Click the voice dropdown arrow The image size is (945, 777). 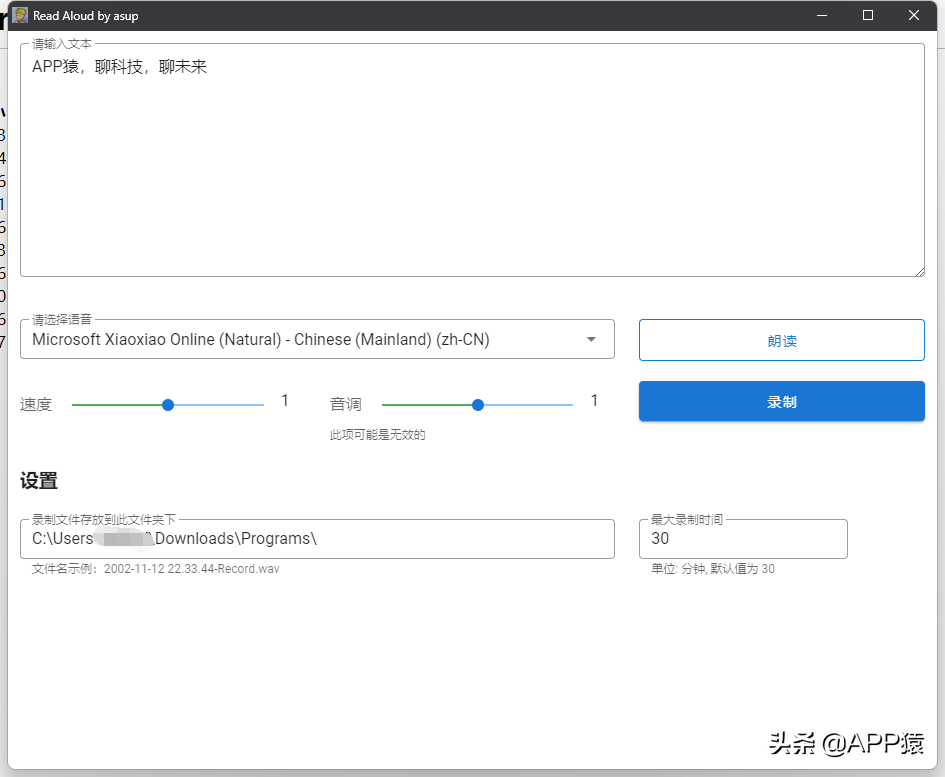[x=591, y=339]
